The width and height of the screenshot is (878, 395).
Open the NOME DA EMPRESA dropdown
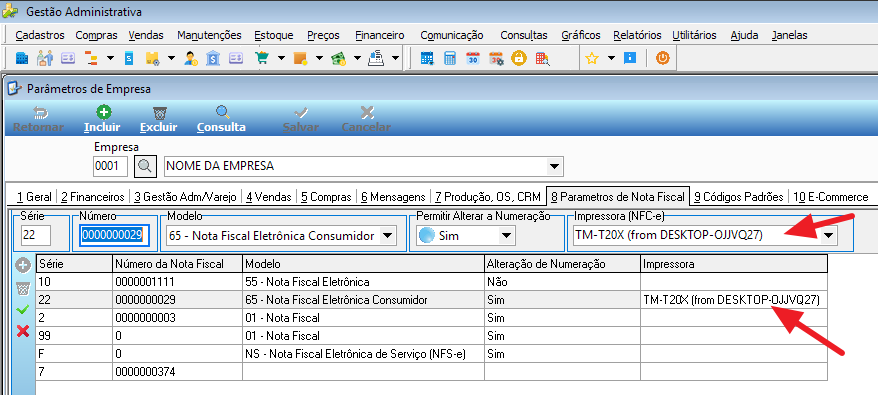click(x=554, y=166)
